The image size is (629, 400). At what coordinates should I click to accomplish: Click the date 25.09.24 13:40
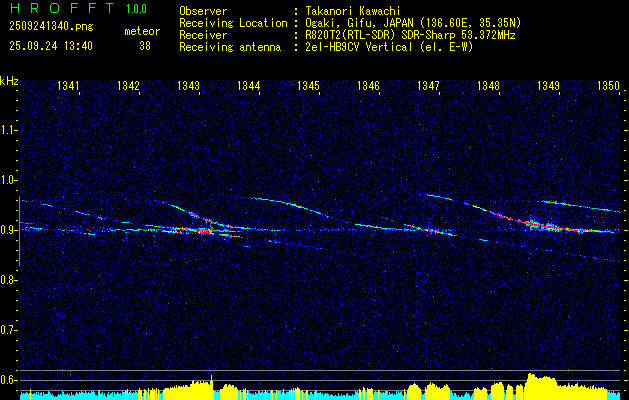coord(51,46)
